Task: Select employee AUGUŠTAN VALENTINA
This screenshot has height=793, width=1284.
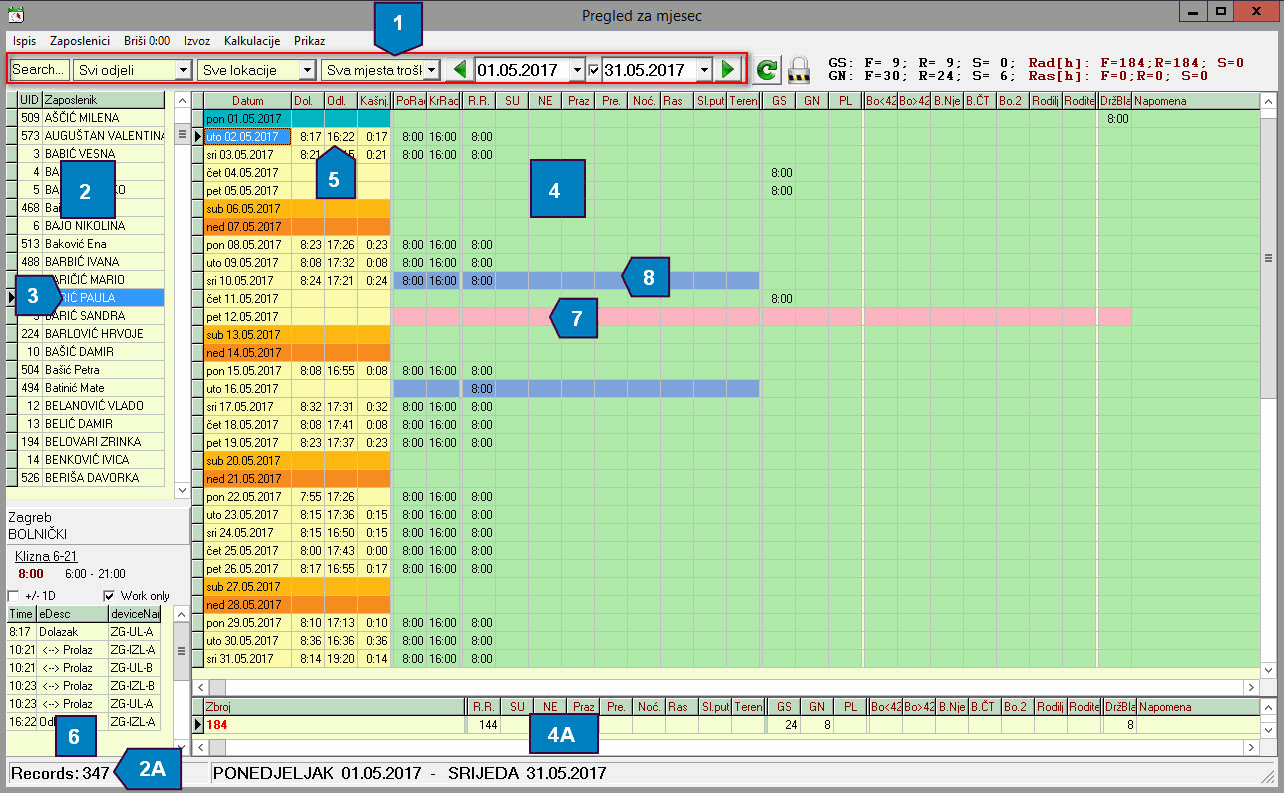Action: (x=104, y=136)
